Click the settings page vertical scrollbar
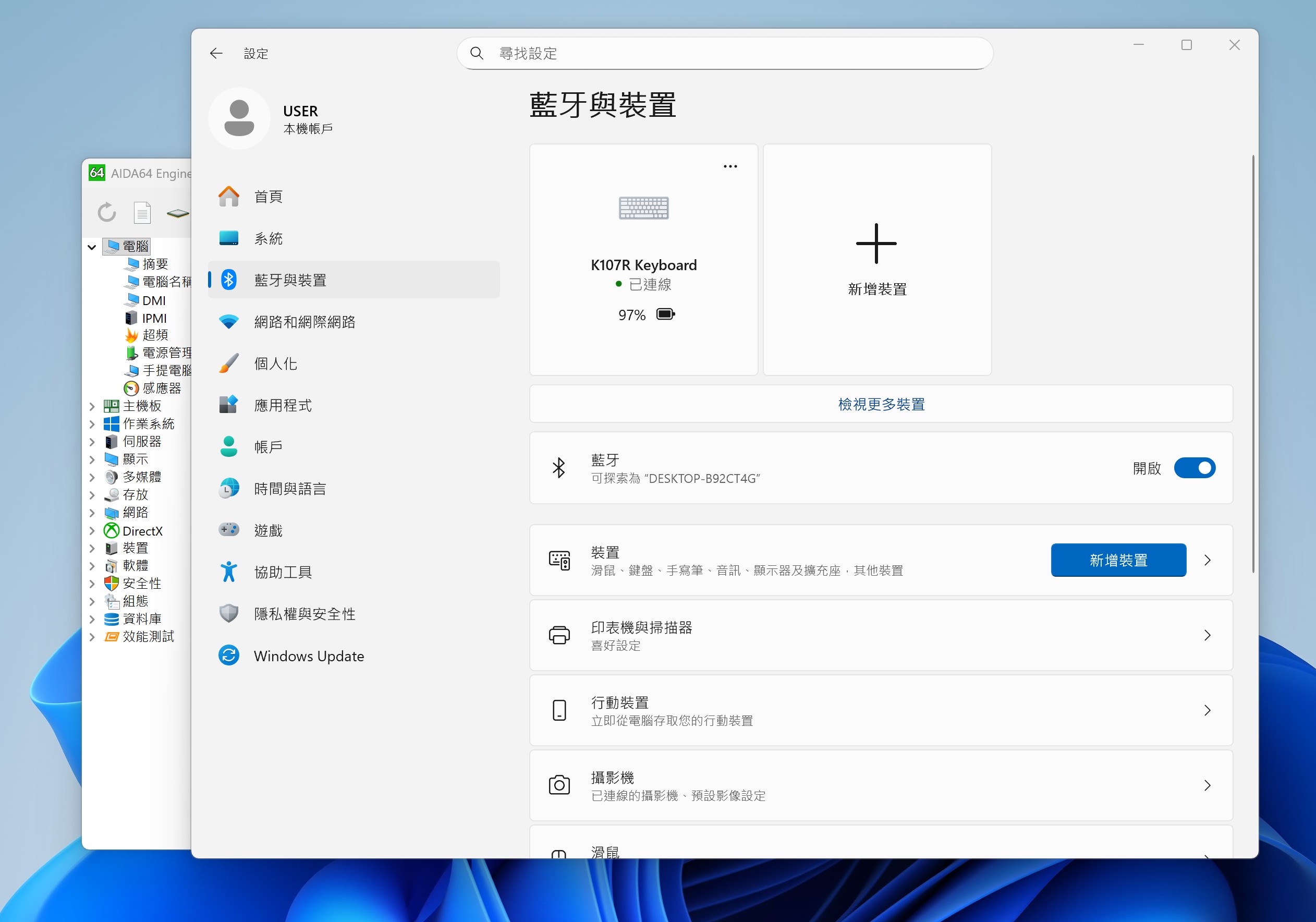The image size is (1316, 922). pyautogui.click(x=1253, y=363)
